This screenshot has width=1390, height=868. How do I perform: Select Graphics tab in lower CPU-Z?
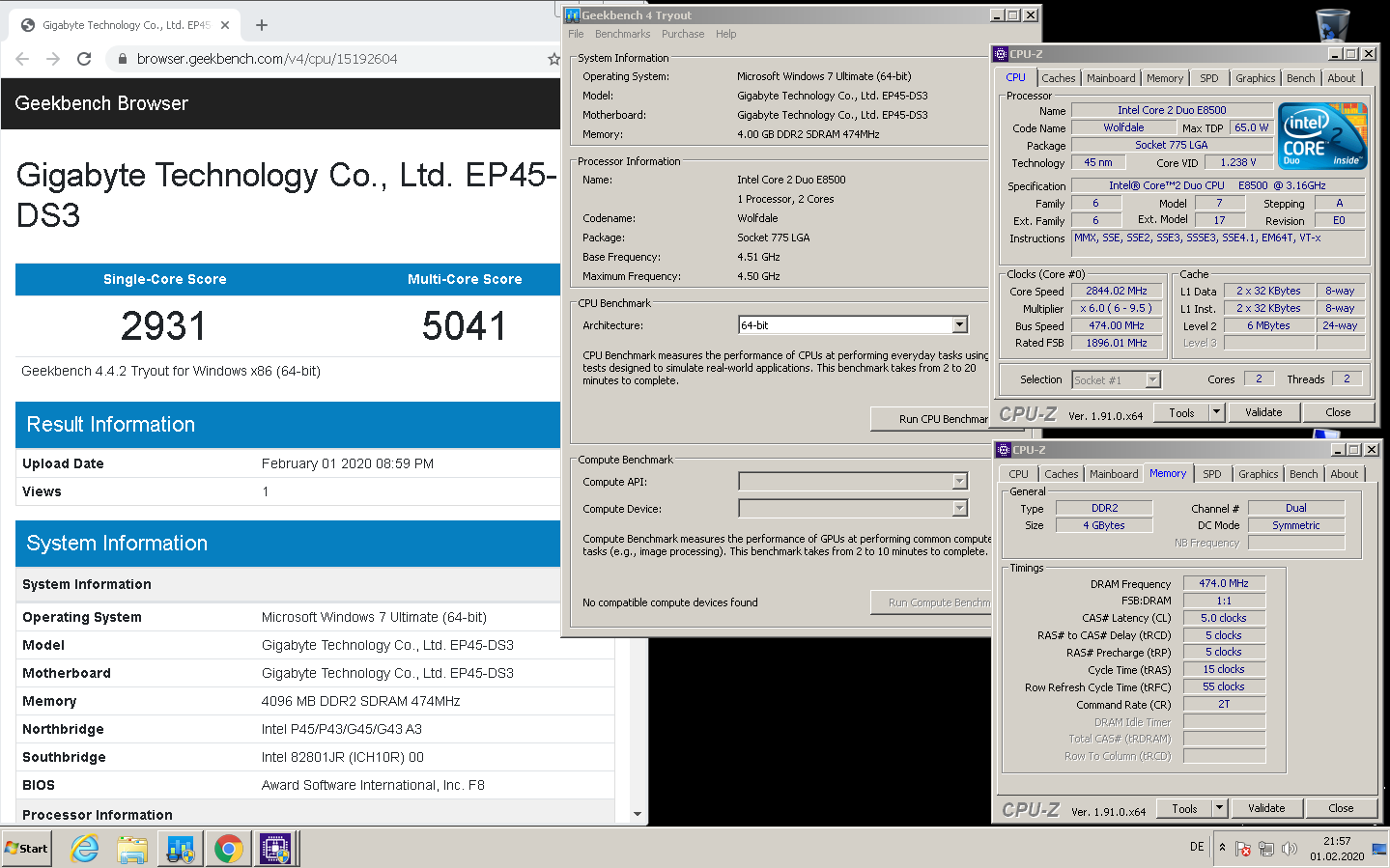pyautogui.click(x=1259, y=474)
